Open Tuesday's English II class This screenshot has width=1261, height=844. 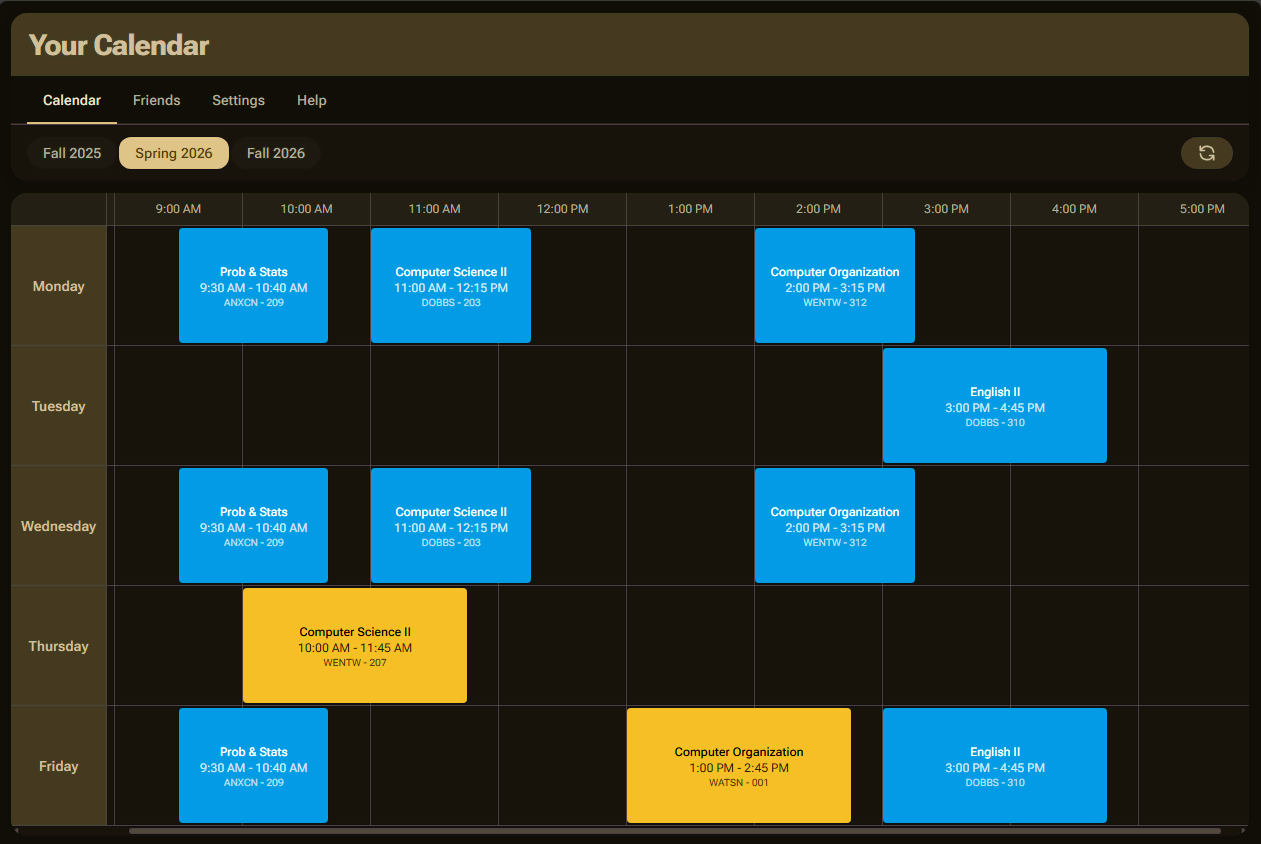[995, 406]
